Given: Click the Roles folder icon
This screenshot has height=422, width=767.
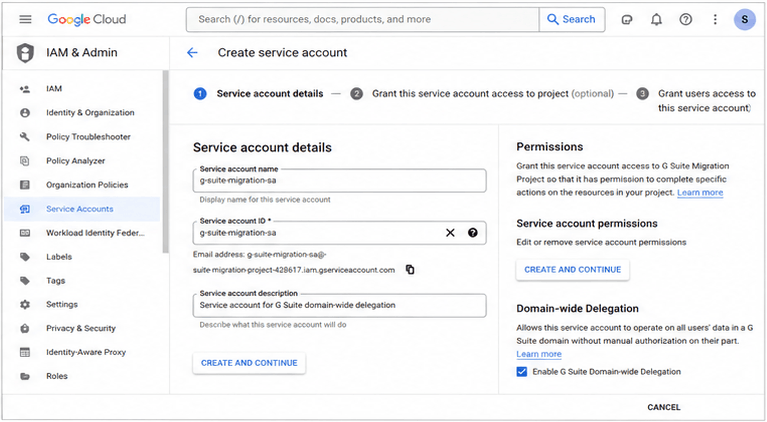Looking at the screenshot, I should [25, 376].
